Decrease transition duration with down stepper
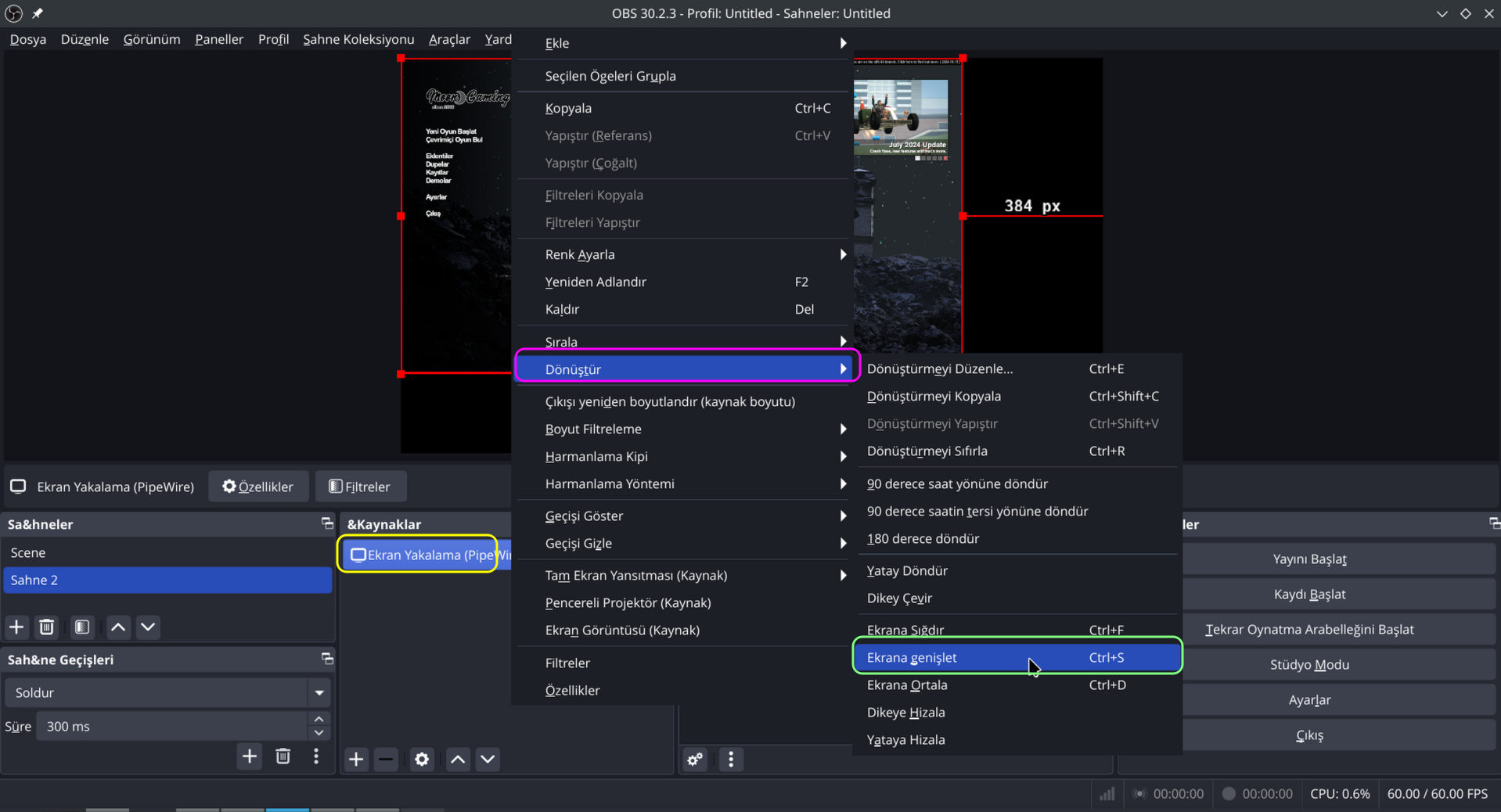Image resolution: width=1501 pixels, height=812 pixels. coord(319,733)
